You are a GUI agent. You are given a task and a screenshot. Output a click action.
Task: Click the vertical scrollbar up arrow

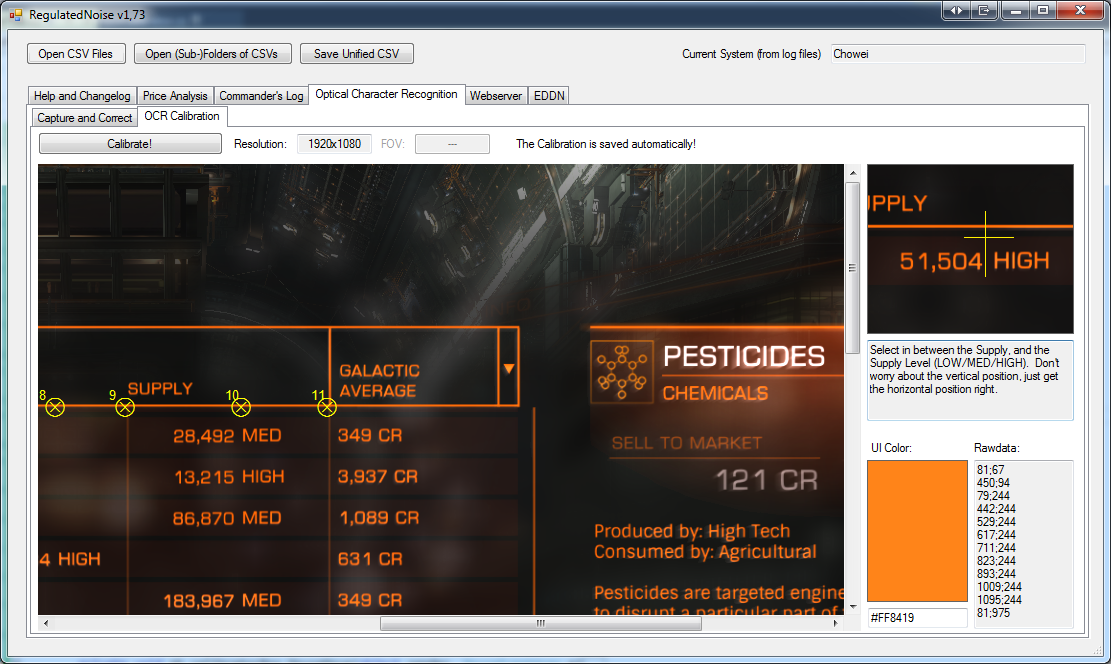[x=853, y=173]
